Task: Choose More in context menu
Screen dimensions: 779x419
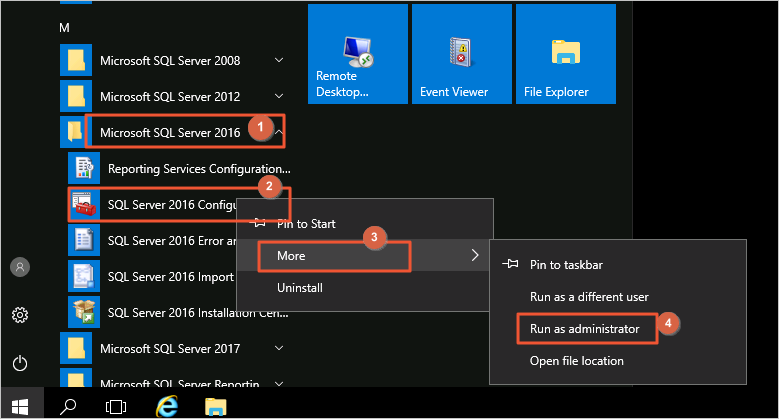Action: point(365,255)
